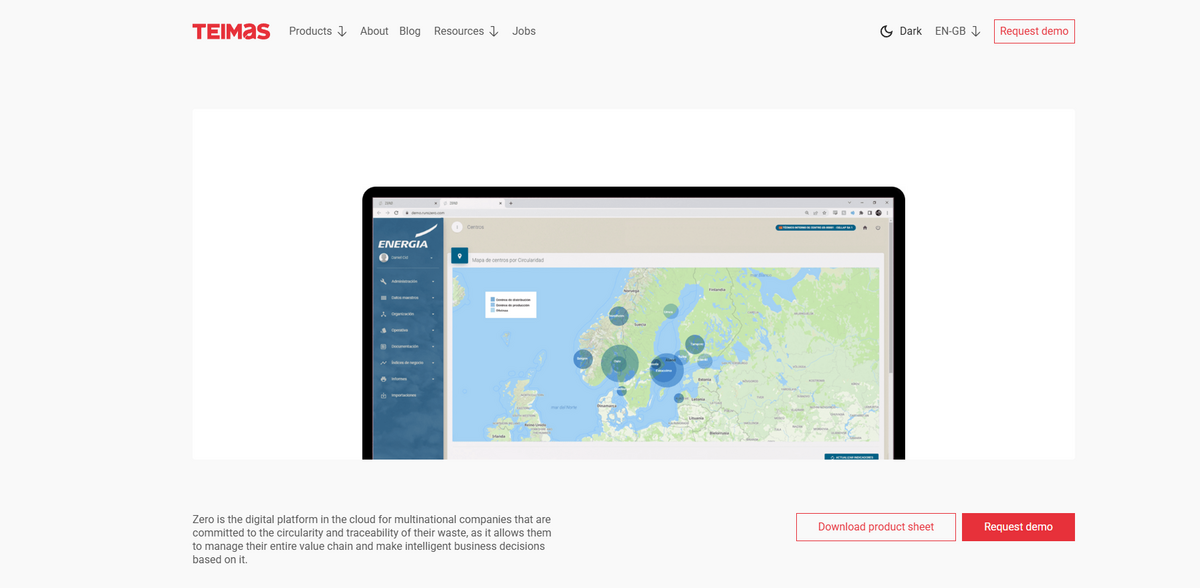The height and width of the screenshot is (588, 1200).
Task: Open the Blog menu item
Action: point(410,31)
